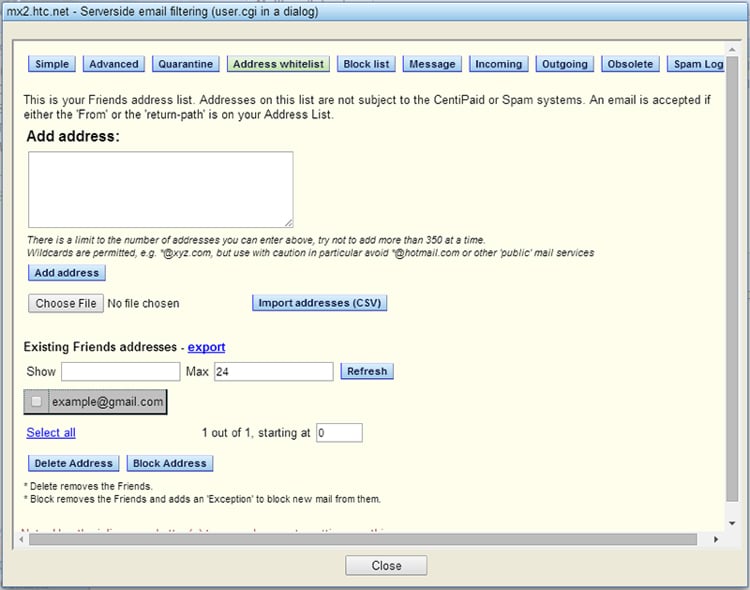Click the vertical scrollbar down arrow
This screenshot has width=750, height=590.
[x=732, y=523]
